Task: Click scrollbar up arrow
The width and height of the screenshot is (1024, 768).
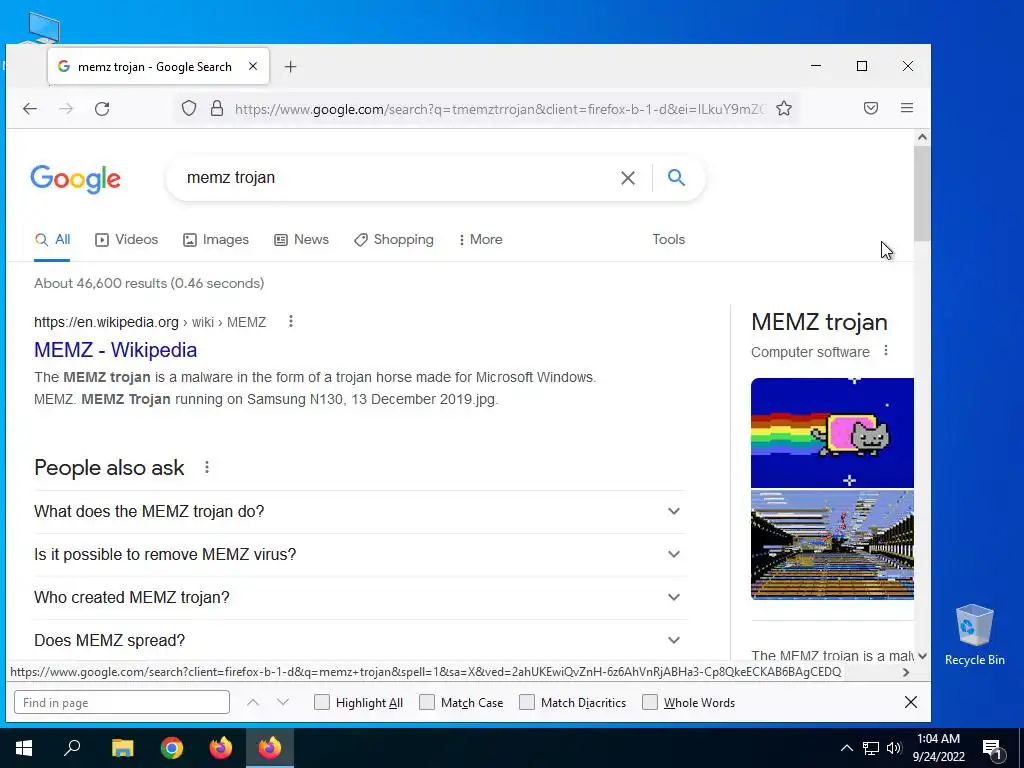Action: click(x=921, y=137)
